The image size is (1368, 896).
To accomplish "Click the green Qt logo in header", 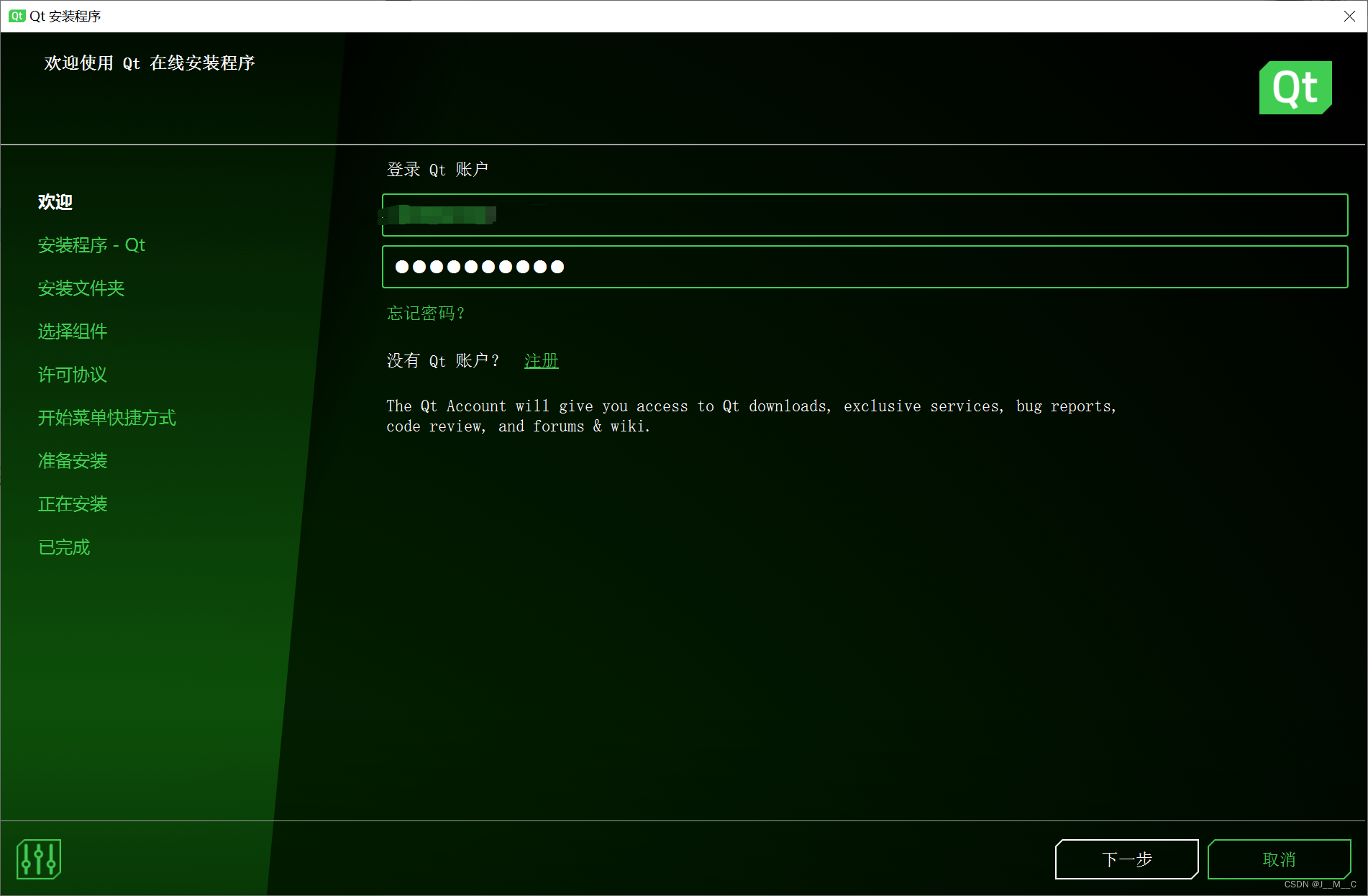I will (1295, 88).
